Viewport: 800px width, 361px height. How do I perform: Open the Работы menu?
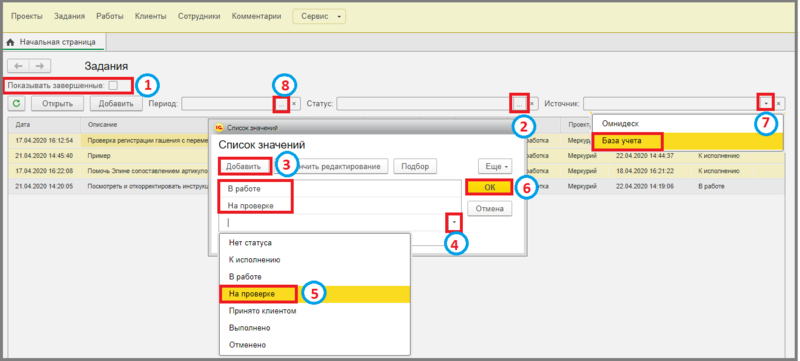[110, 16]
